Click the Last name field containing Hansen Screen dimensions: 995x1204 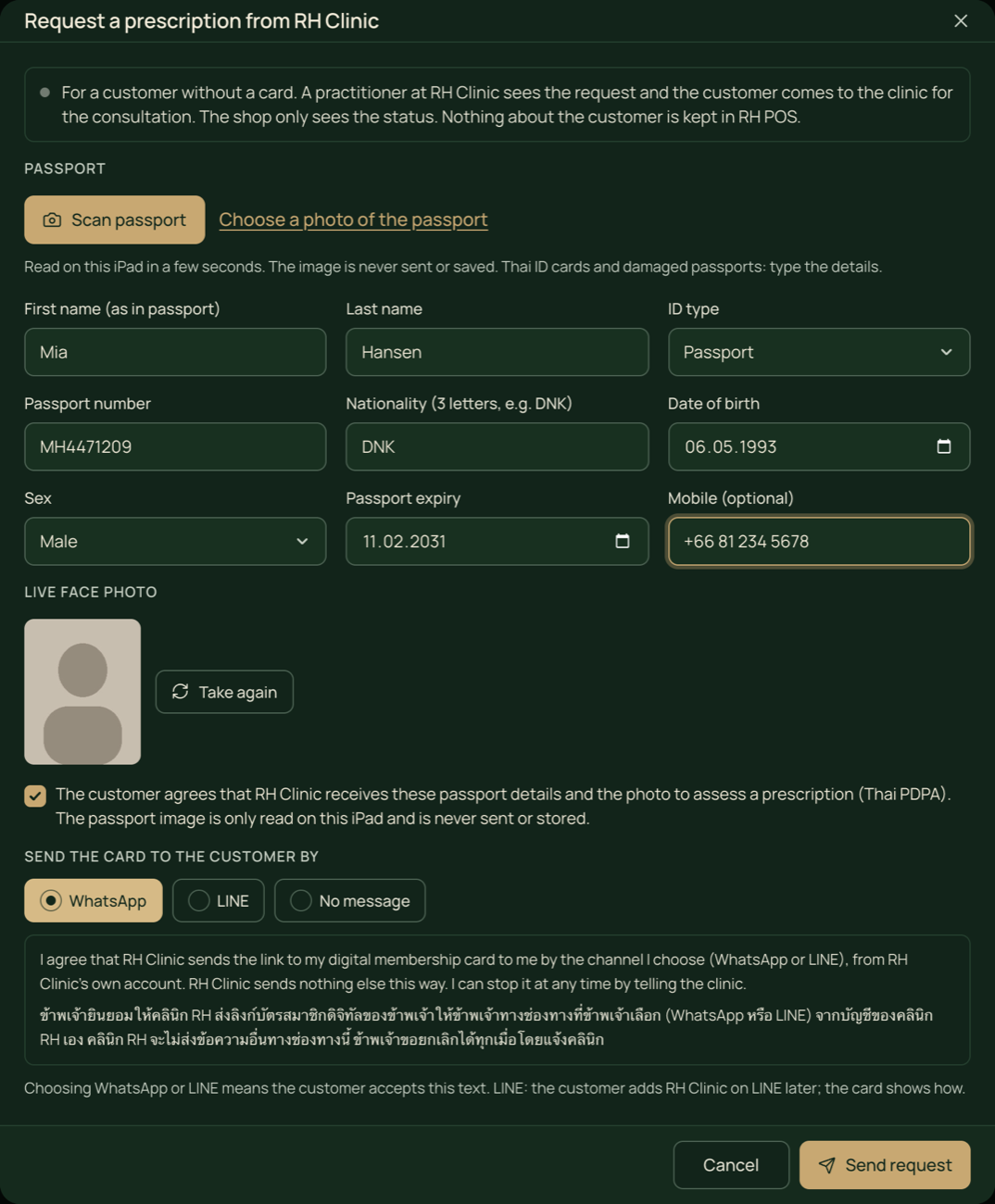[497, 352]
